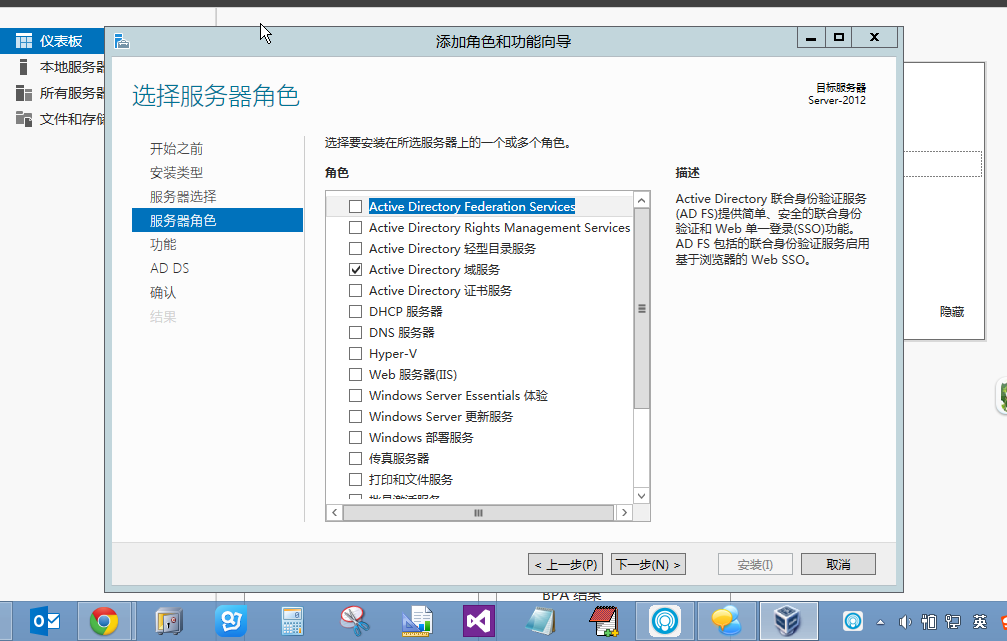Show hidden system tray icons
Image resolution: width=1007 pixels, height=641 pixels.
[880, 622]
